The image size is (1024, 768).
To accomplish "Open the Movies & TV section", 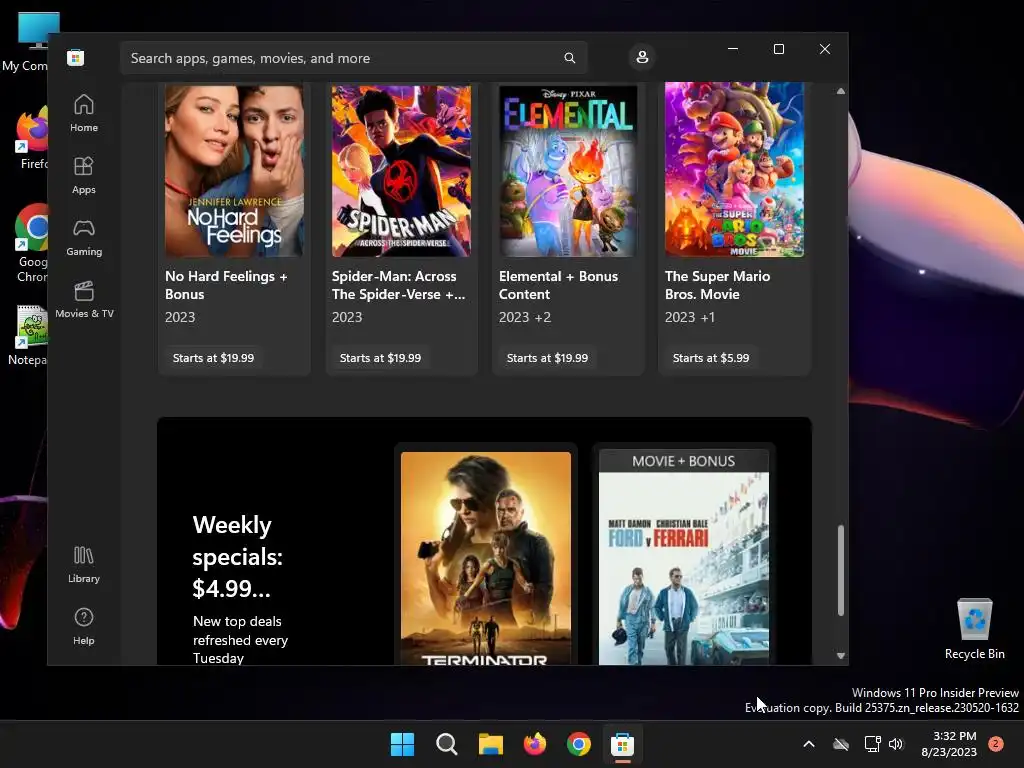I will point(84,299).
